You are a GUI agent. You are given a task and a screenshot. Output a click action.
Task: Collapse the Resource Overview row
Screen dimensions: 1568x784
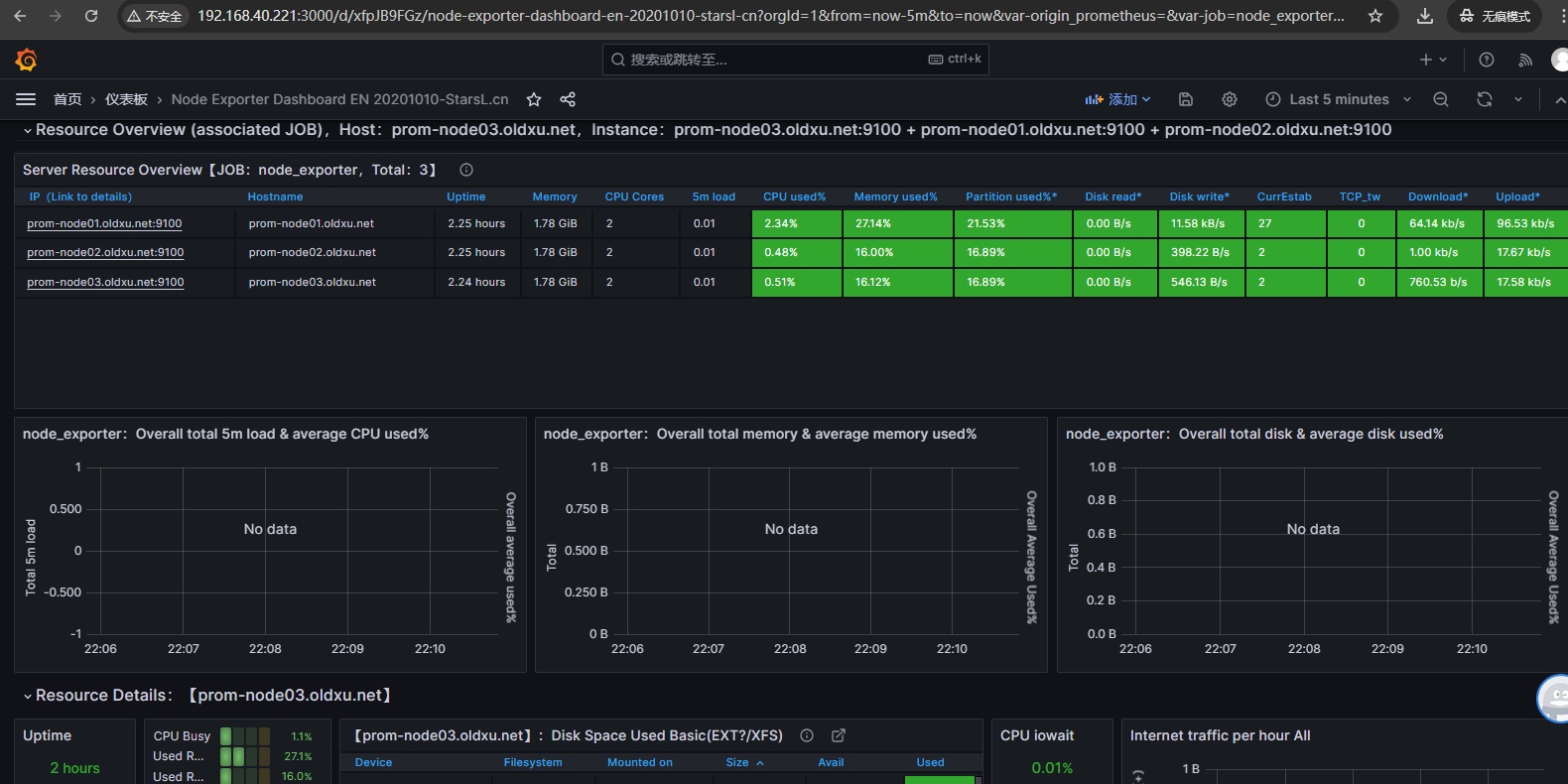tap(28, 130)
